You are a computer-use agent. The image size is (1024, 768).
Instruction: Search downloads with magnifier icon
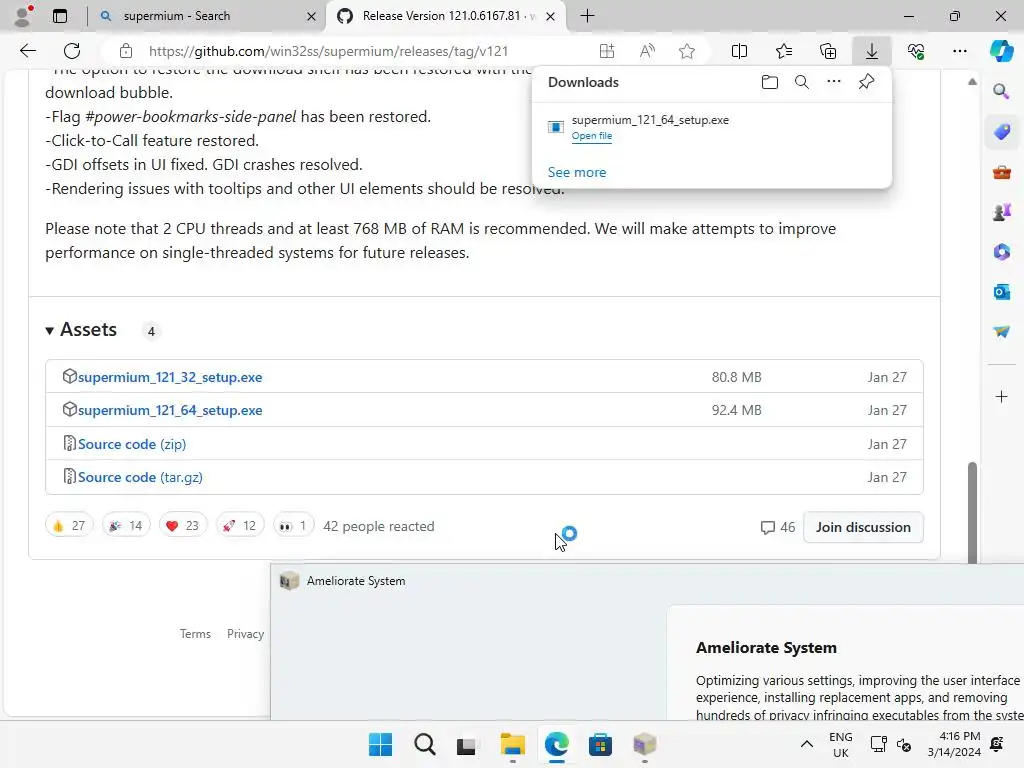click(x=802, y=82)
